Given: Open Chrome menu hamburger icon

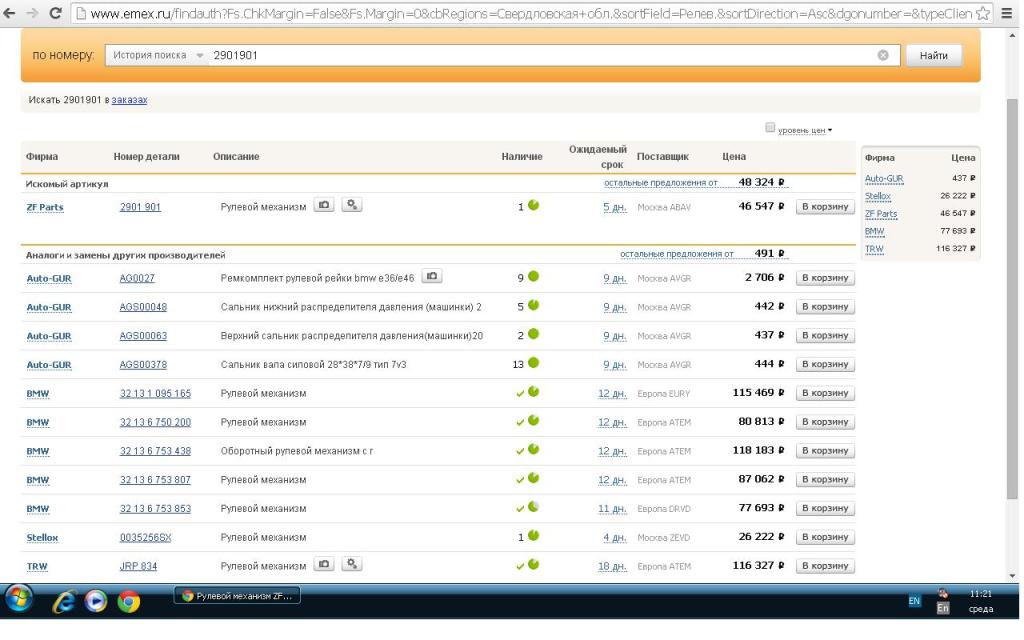Looking at the screenshot, I should click(x=1006, y=13).
